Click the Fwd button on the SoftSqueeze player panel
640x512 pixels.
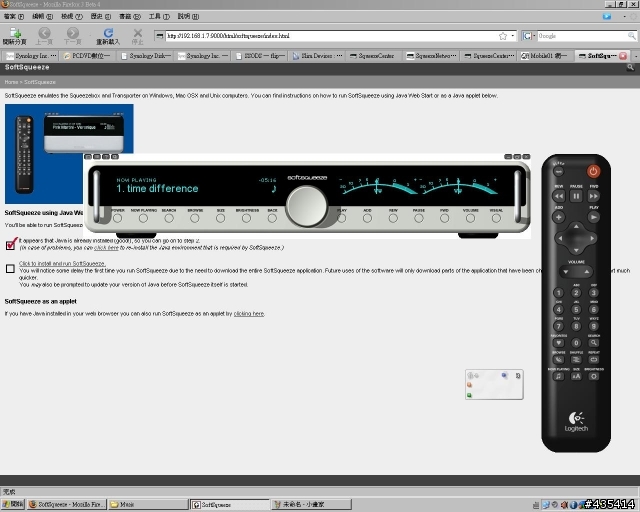click(x=444, y=218)
